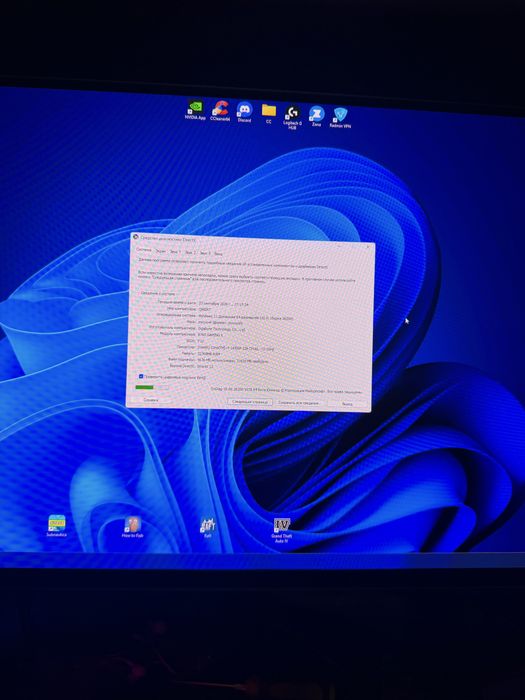
Task: Close the DirectX diagnostic tool window
Action: pos(368,247)
